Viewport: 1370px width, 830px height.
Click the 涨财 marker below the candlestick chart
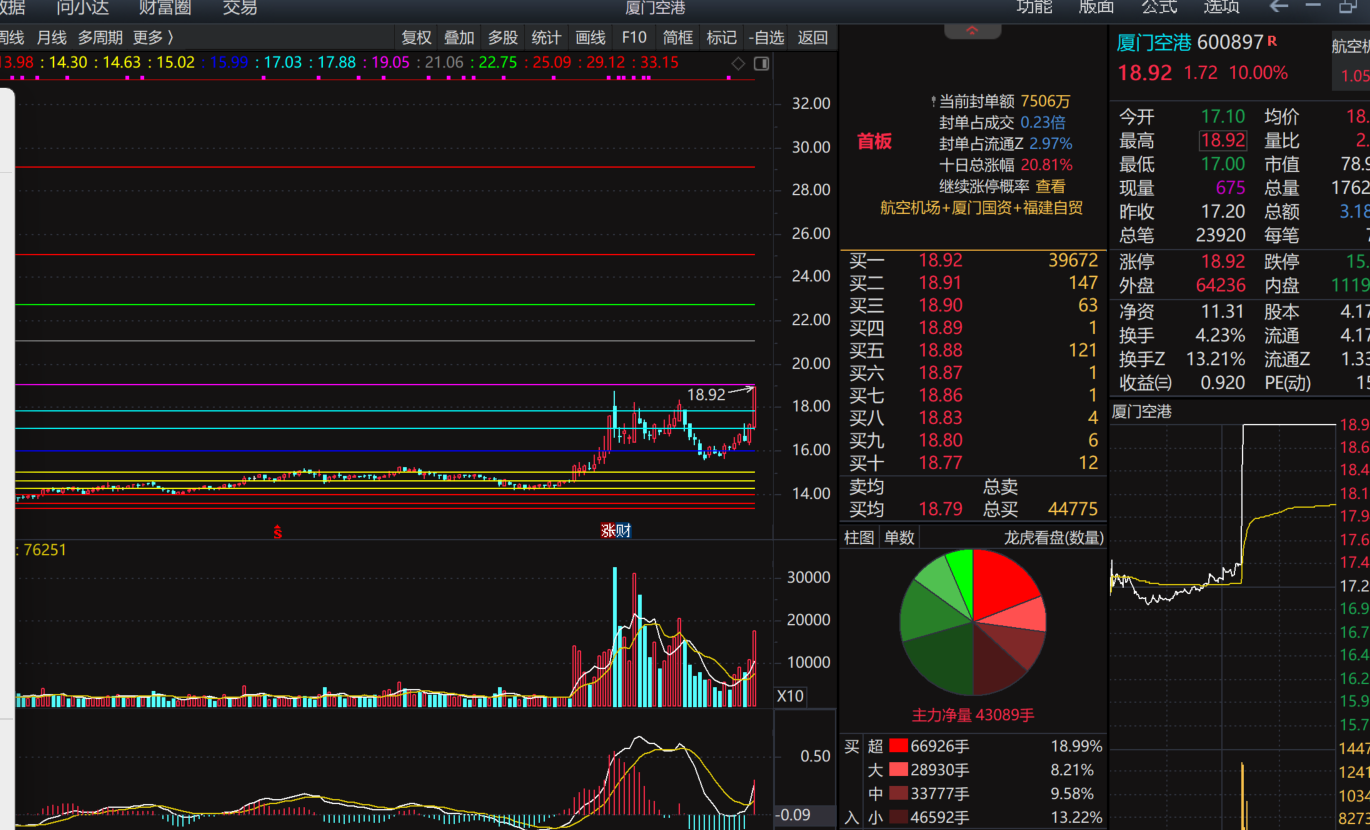pos(615,531)
